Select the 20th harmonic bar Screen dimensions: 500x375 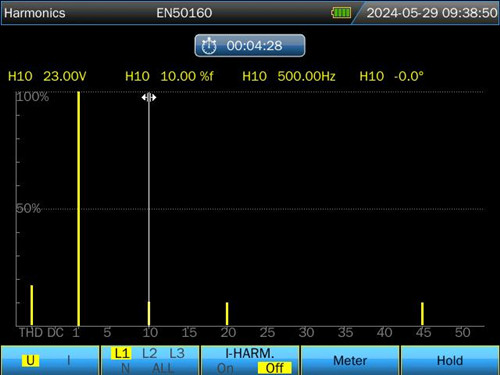(x=227, y=314)
